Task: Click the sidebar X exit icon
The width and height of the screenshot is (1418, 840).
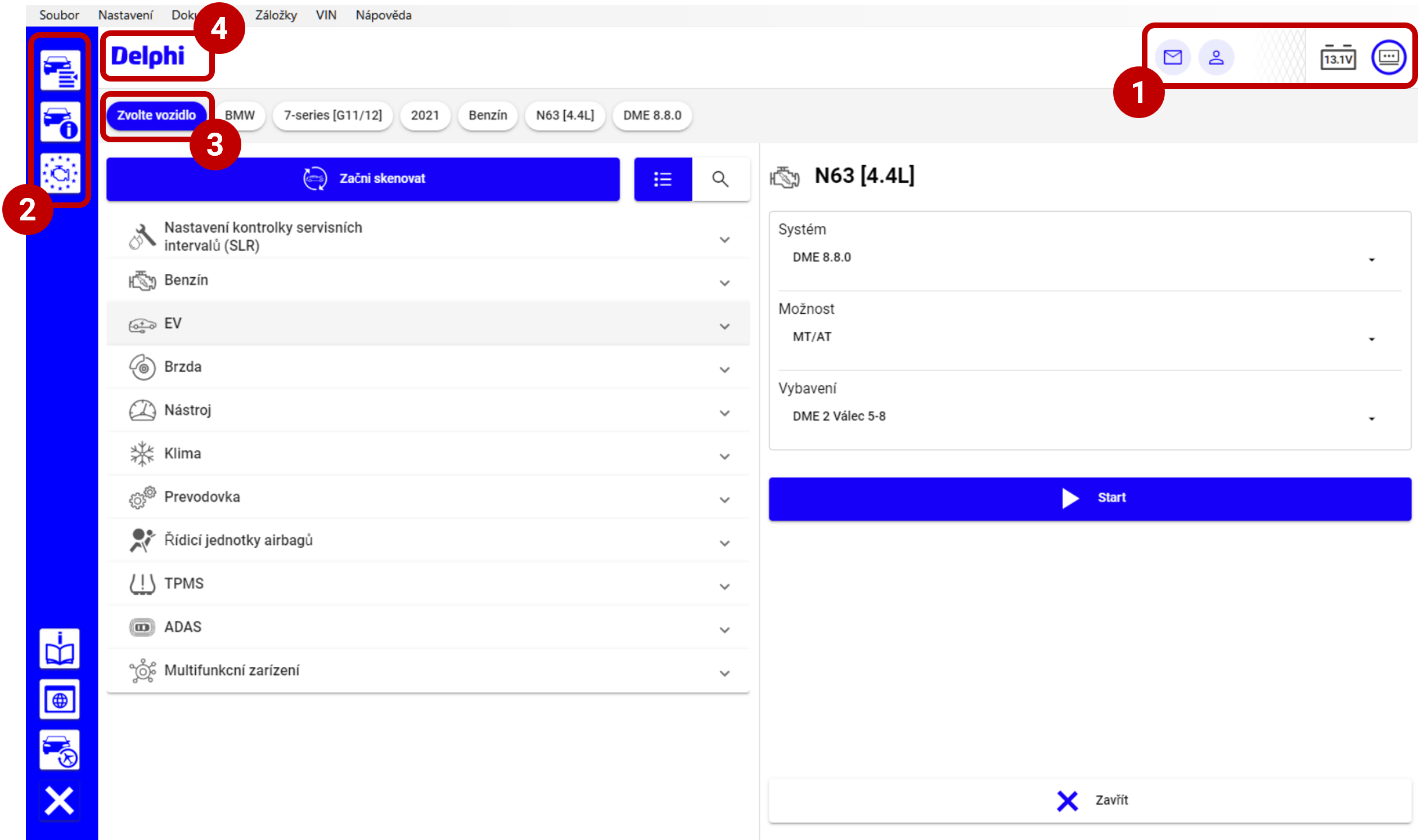Action: point(60,801)
